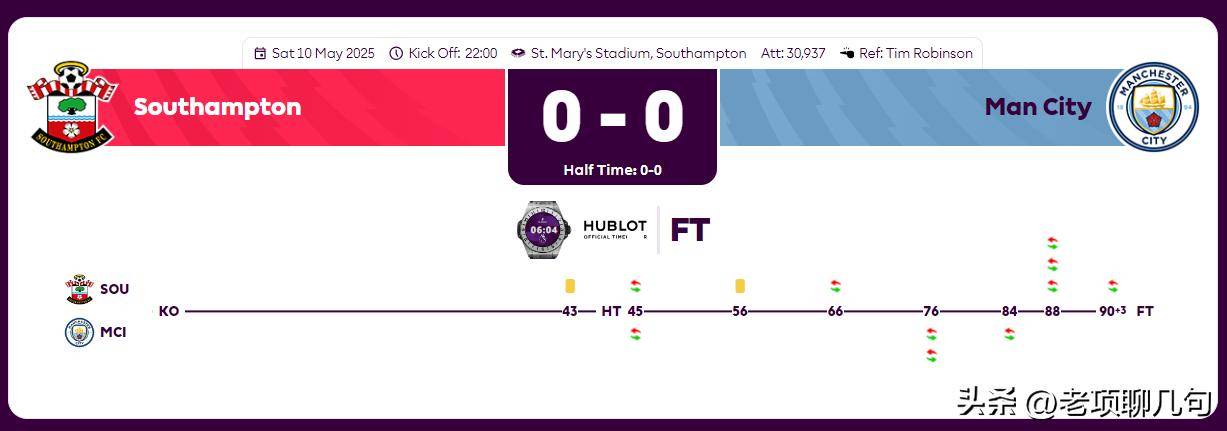Screen dimensions: 1227x431
Task: Click the 0 - 0 scoreline box
Action: pyautogui.click(x=612, y=126)
